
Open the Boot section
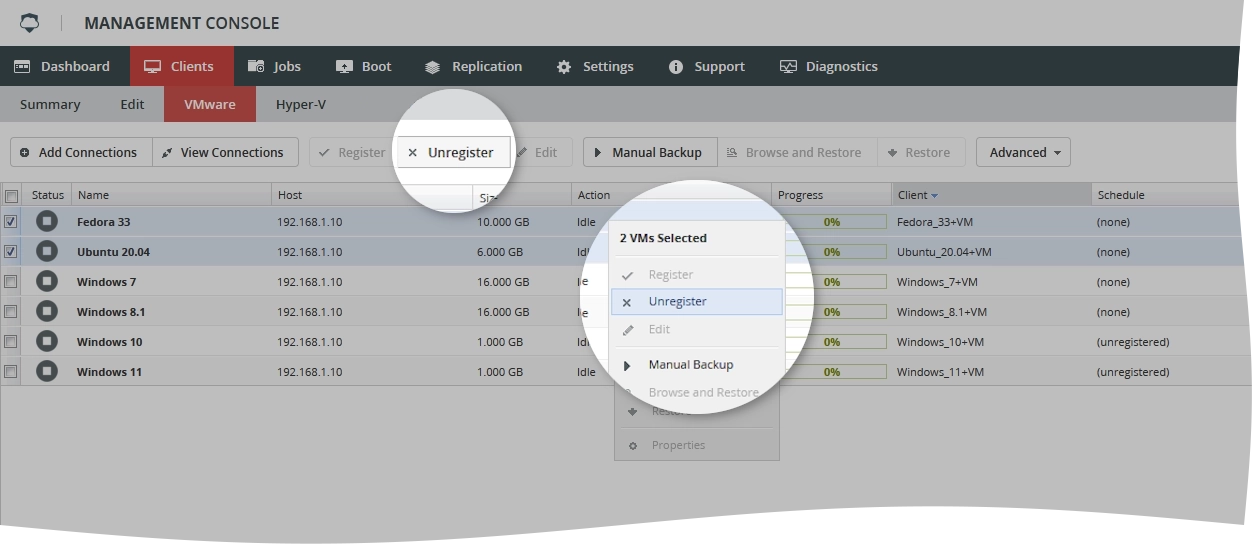[x=364, y=66]
